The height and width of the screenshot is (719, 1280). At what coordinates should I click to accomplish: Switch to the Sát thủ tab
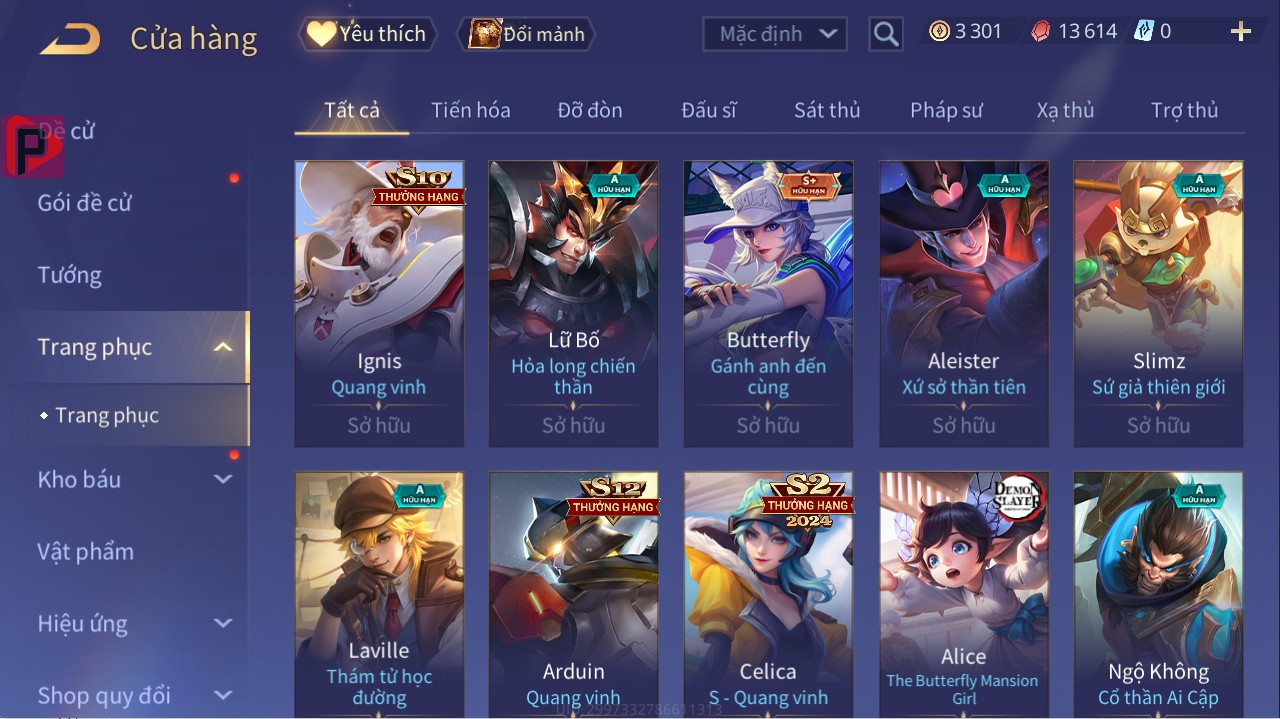[827, 110]
